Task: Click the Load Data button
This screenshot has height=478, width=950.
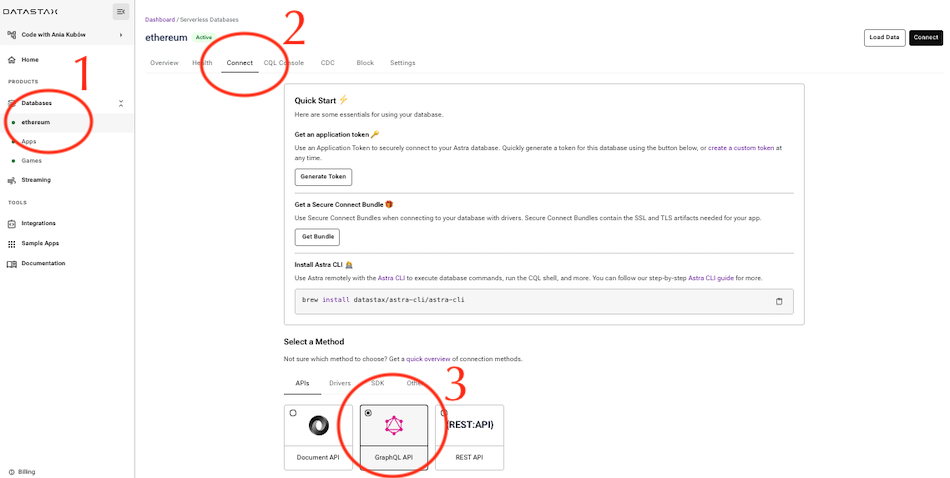Action: (x=884, y=38)
